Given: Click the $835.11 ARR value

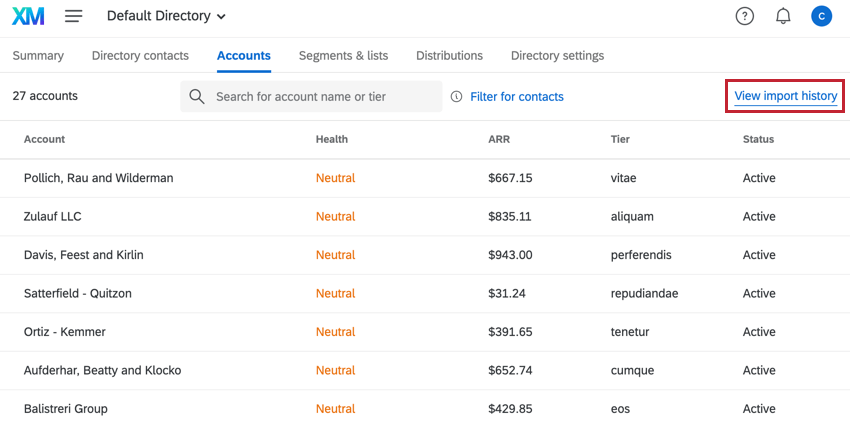Looking at the screenshot, I should [510, 216].
